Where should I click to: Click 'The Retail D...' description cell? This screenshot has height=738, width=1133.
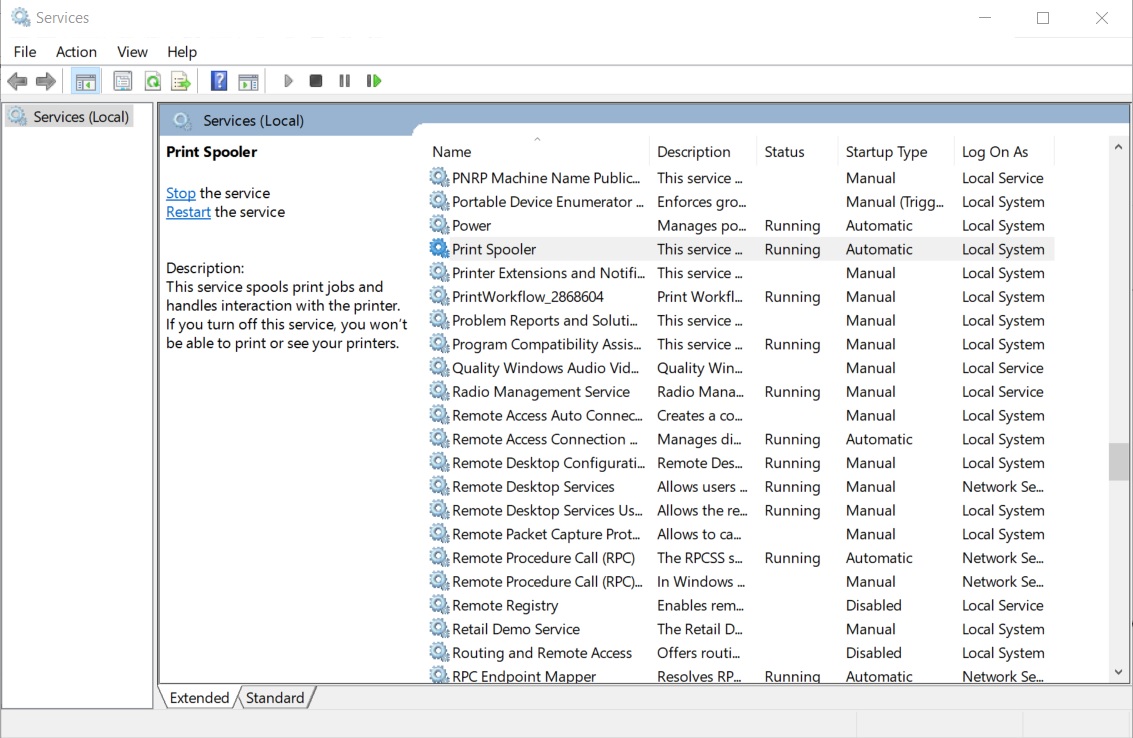click(x=699, y=629)
